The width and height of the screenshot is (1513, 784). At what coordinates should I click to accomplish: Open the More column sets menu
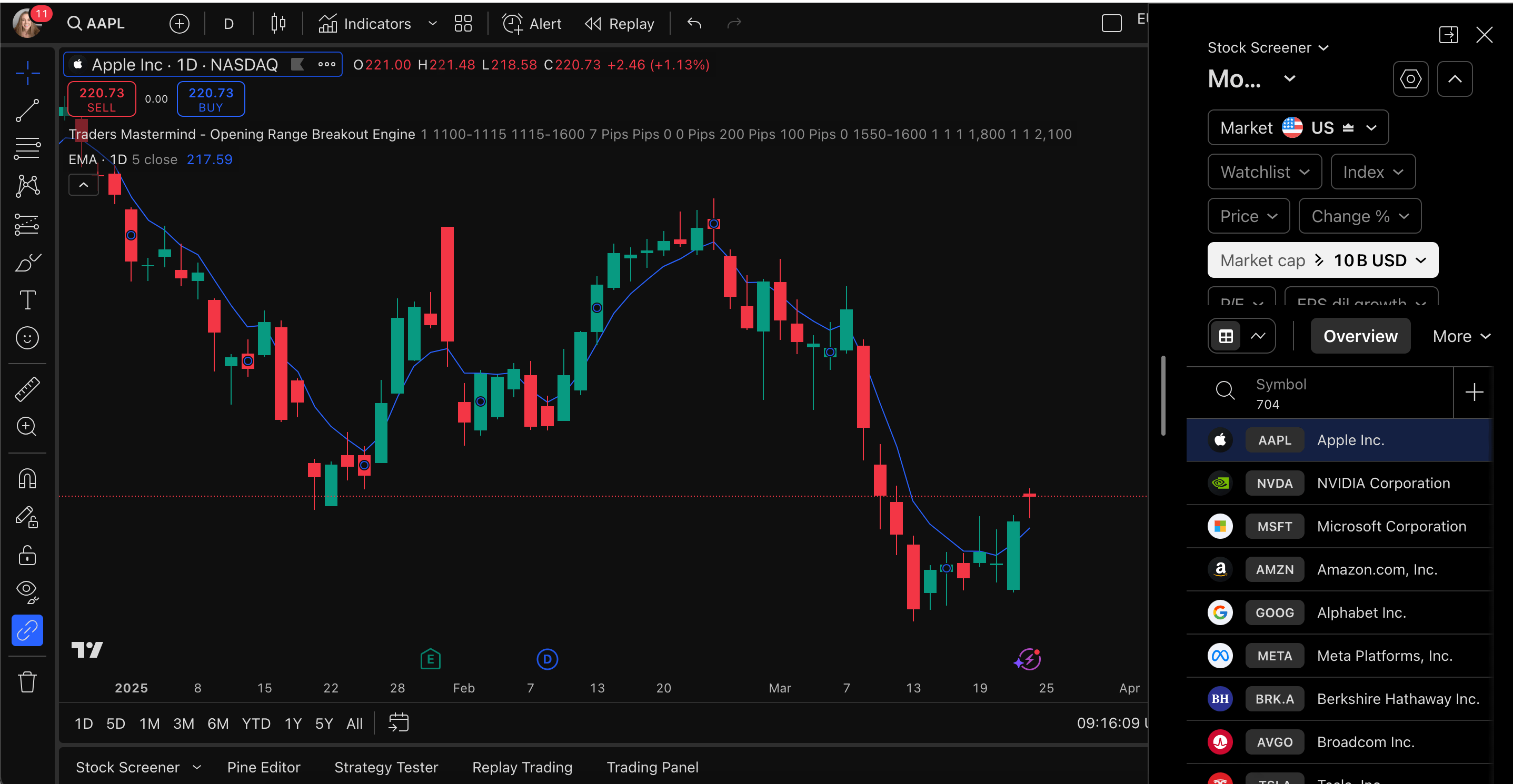(1462, 336)
